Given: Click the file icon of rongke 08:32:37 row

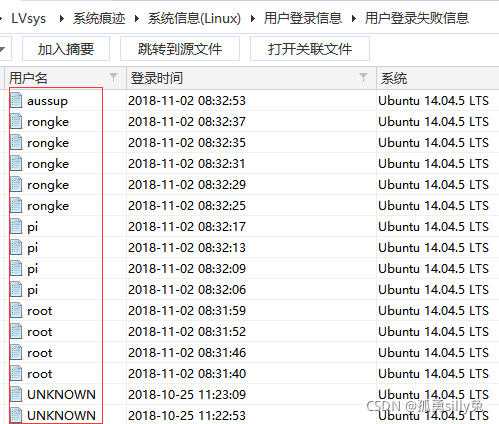Looking at the screenshot, I should tap(16, 121).
